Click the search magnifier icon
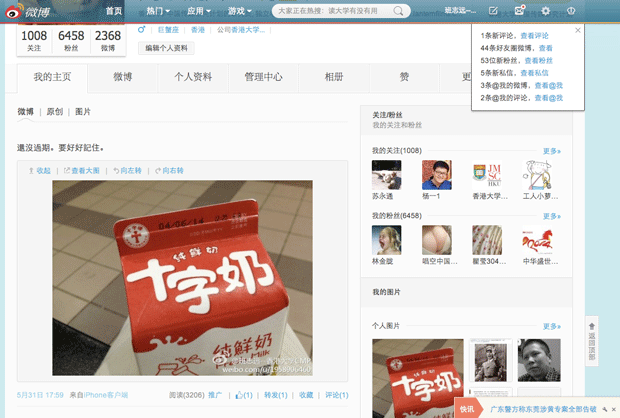This screenshot has width=620, height=418. (399, 11)
